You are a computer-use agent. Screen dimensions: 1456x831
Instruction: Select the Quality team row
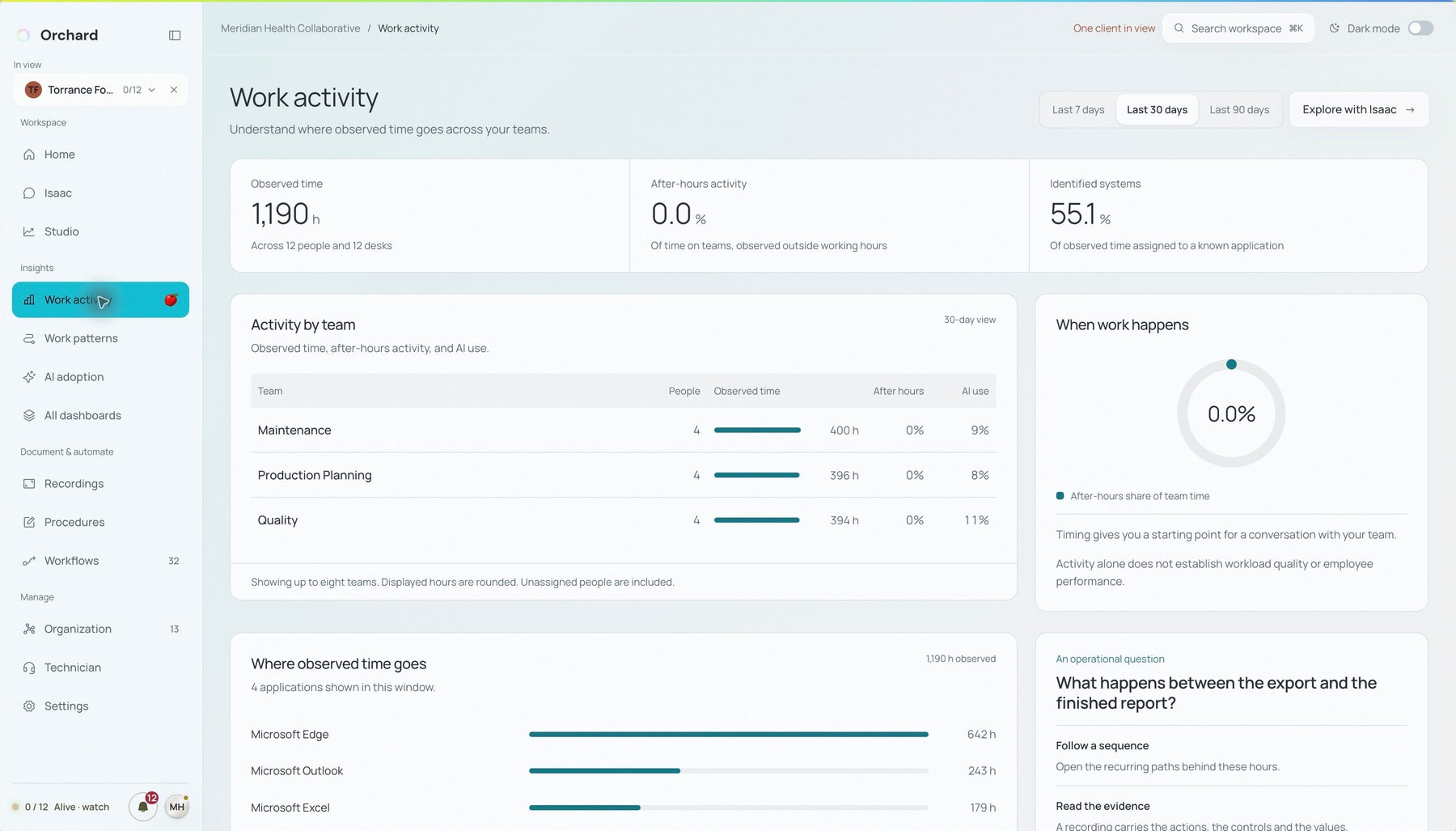click(x=623, y=520)
